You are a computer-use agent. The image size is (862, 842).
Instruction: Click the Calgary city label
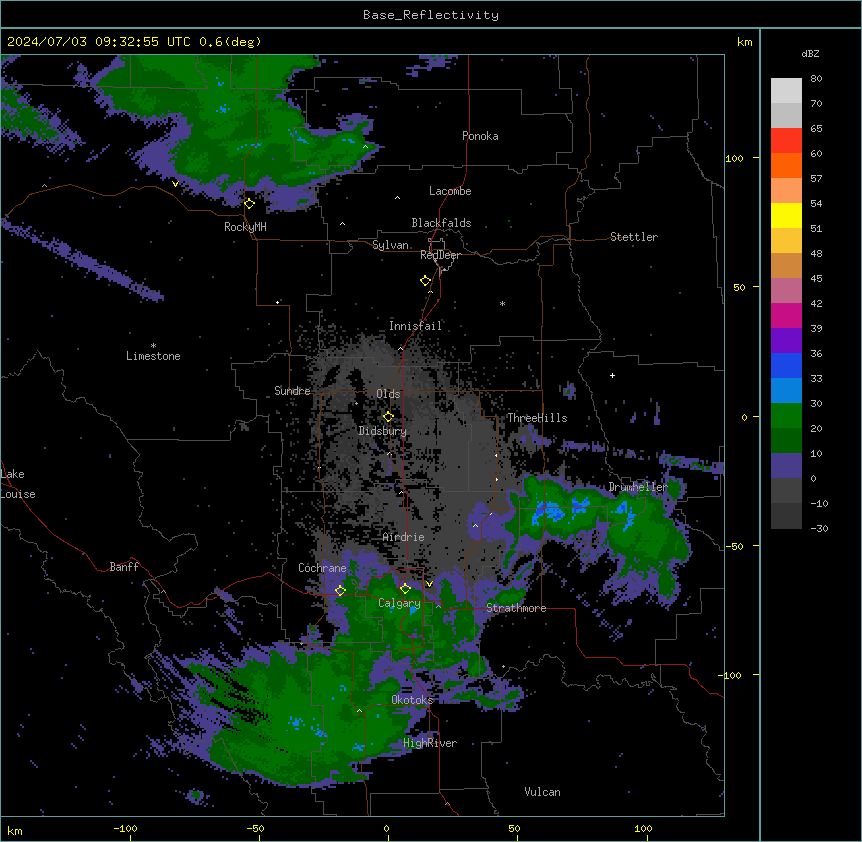pyautogui.click(x=399, y=603)
